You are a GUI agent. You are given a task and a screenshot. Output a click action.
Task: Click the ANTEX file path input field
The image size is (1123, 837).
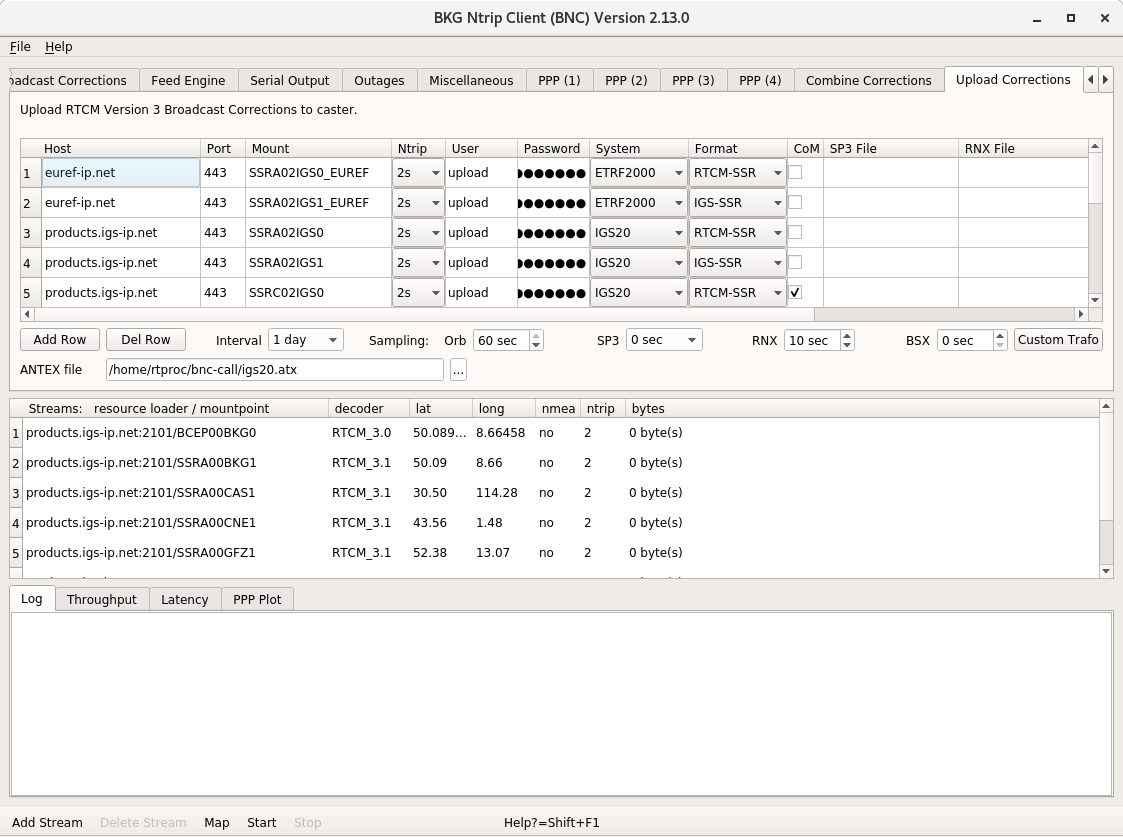coord(274,370)
